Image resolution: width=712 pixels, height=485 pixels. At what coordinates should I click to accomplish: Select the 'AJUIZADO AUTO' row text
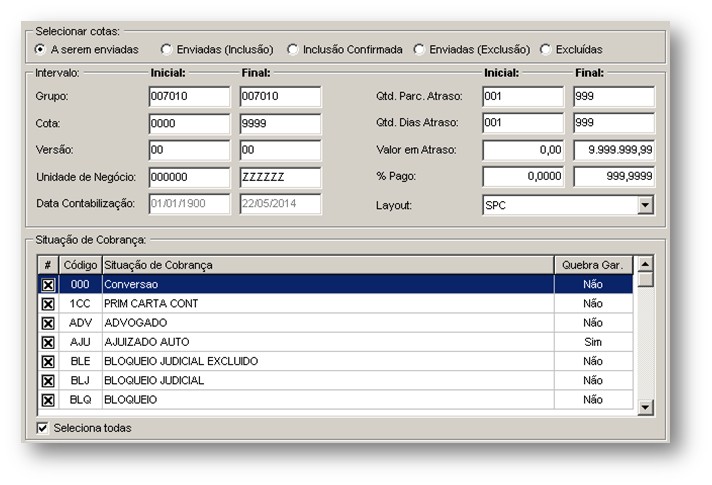tap(147, 341)
